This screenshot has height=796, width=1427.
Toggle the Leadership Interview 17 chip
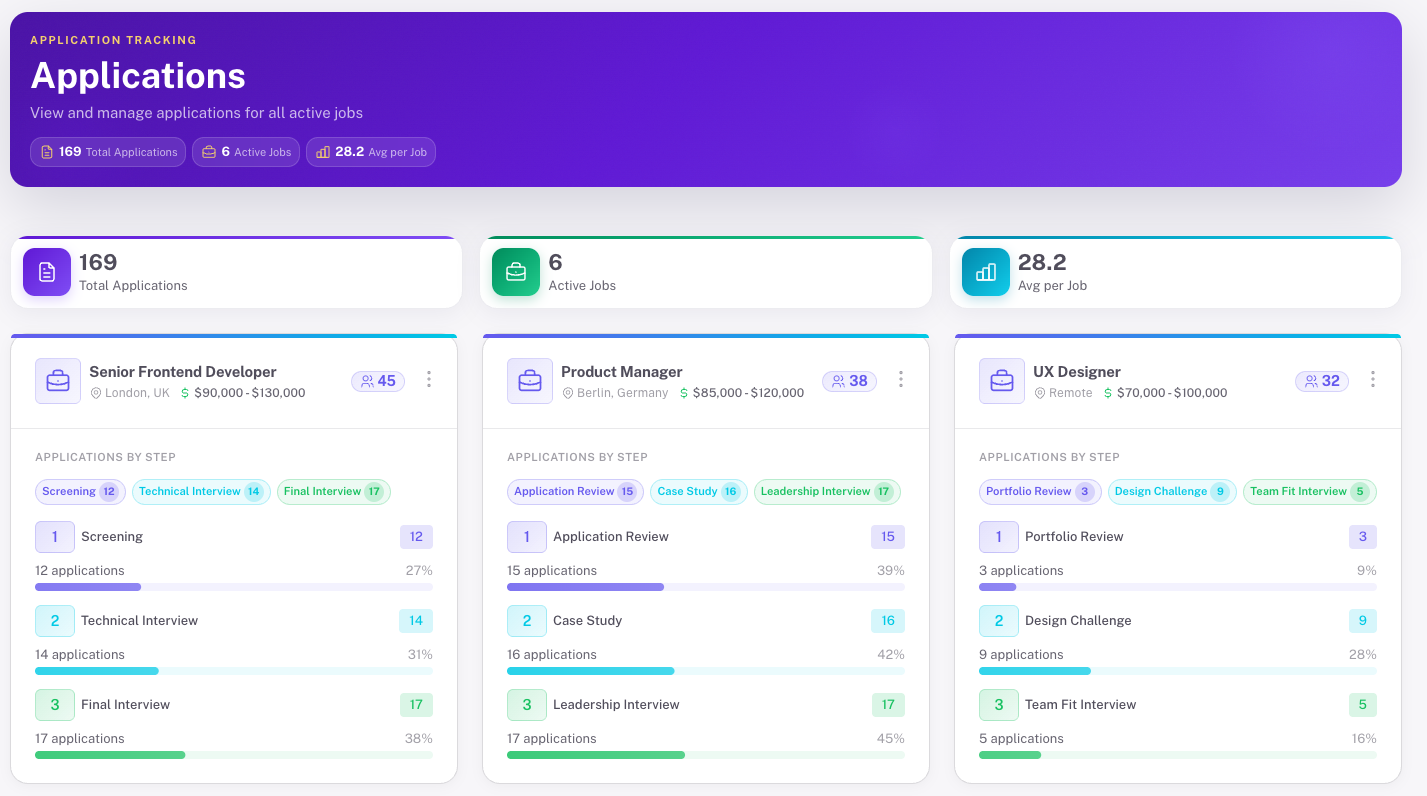[827, 491]
